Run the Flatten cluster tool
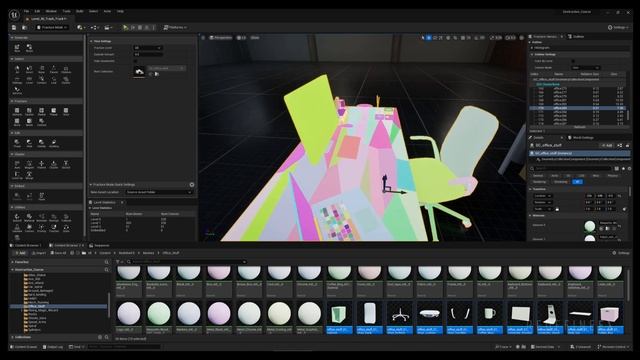640x360 pixels. 42,164
